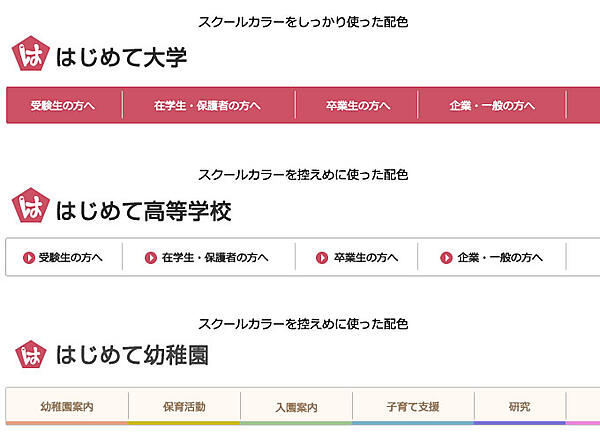Click the はじめて大学 title text

[x=122, y=58]
